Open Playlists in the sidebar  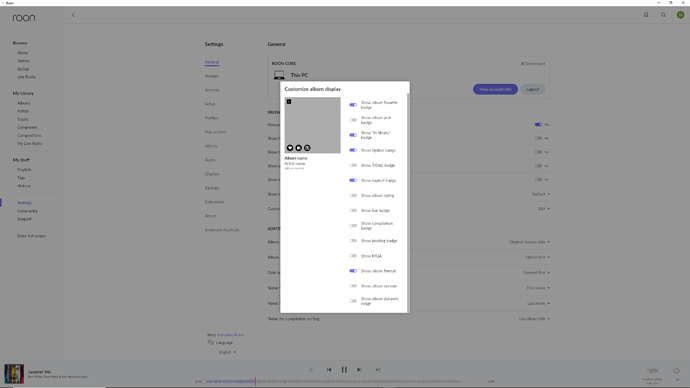24,170
